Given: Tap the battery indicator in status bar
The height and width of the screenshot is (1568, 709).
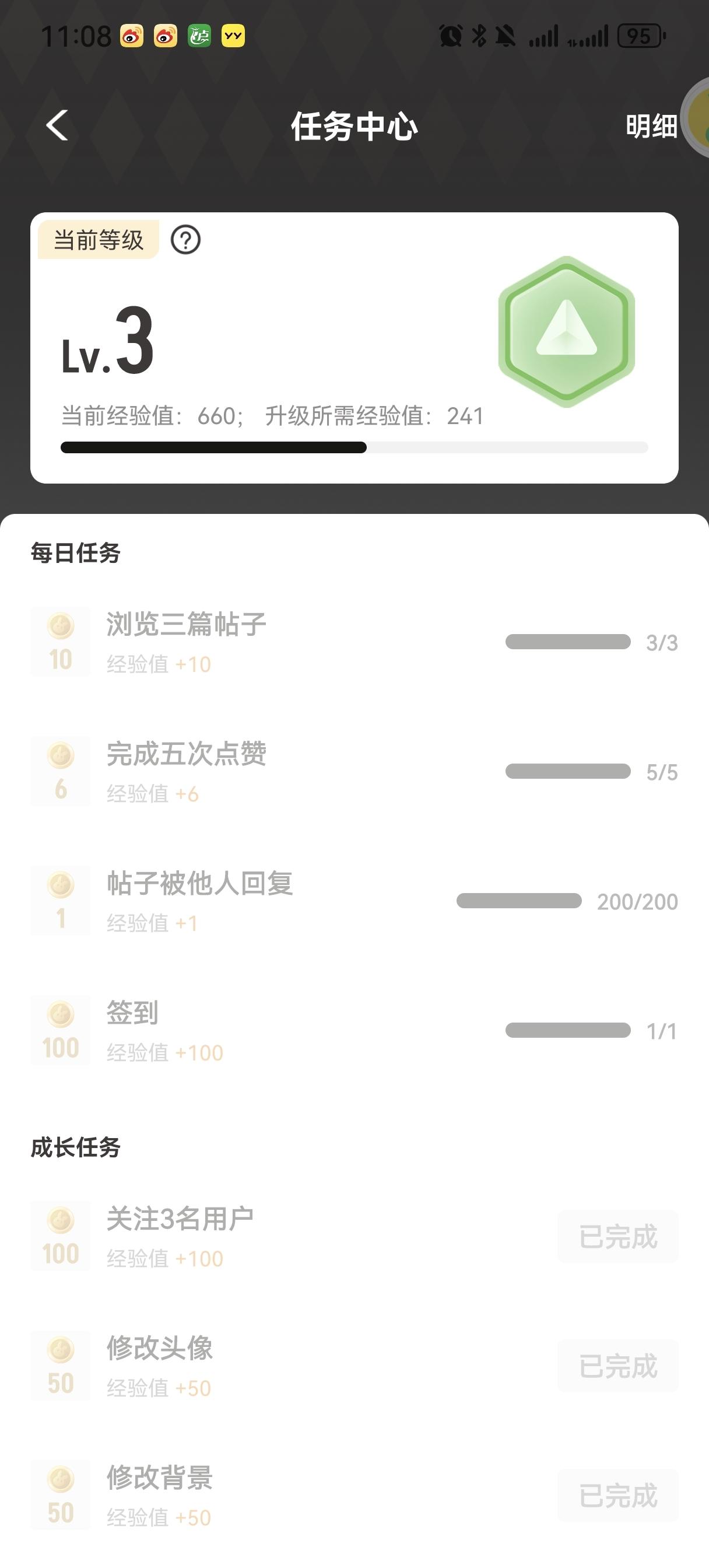Looking at the screenshot, I should [641, 37].
